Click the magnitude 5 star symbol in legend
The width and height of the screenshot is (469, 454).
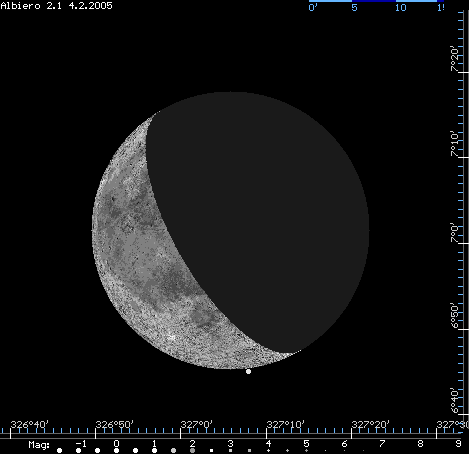(306, 451)
